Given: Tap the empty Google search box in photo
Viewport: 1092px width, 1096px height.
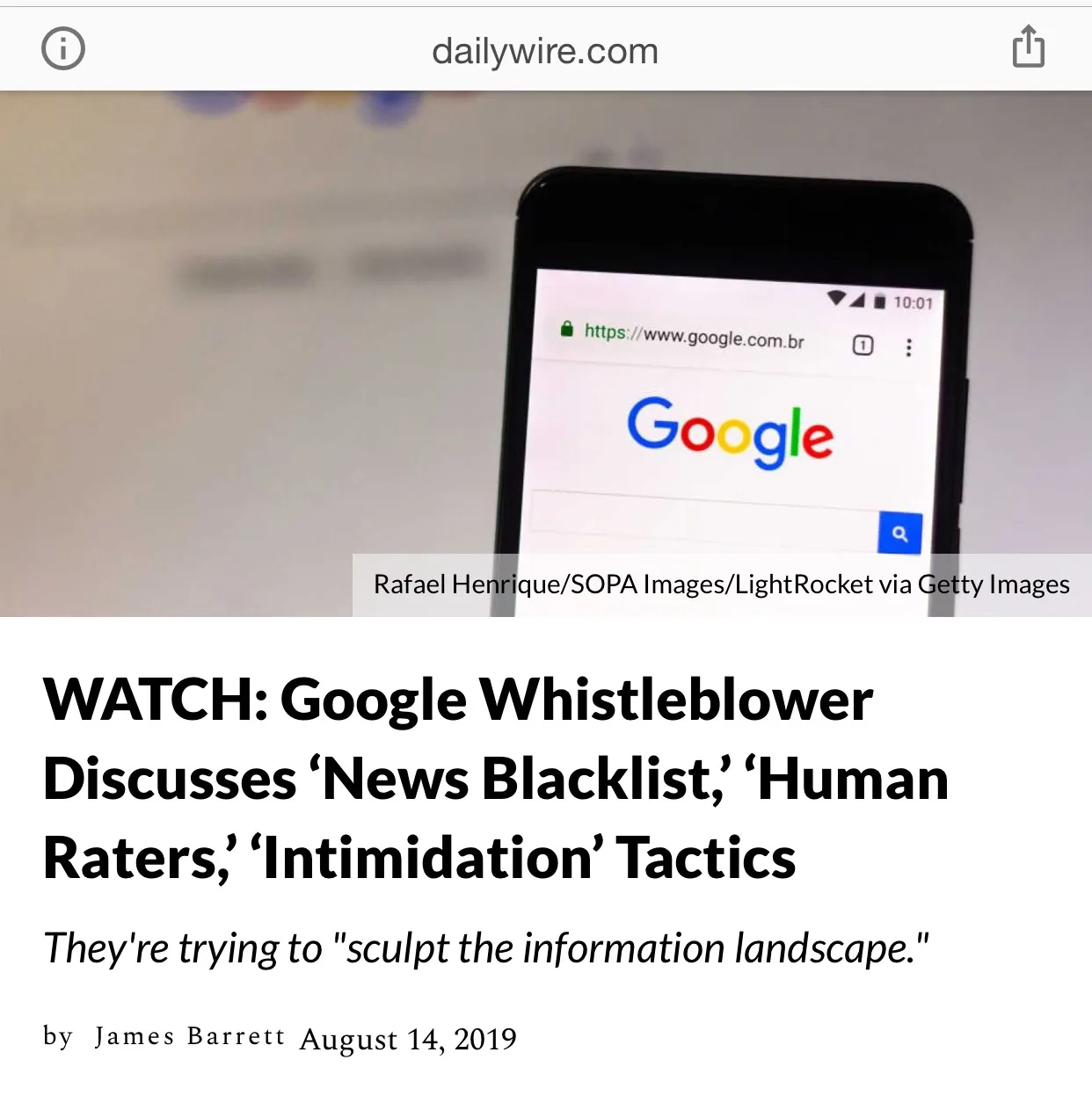Looking at the screenshot, I should [x=703, y=517].
